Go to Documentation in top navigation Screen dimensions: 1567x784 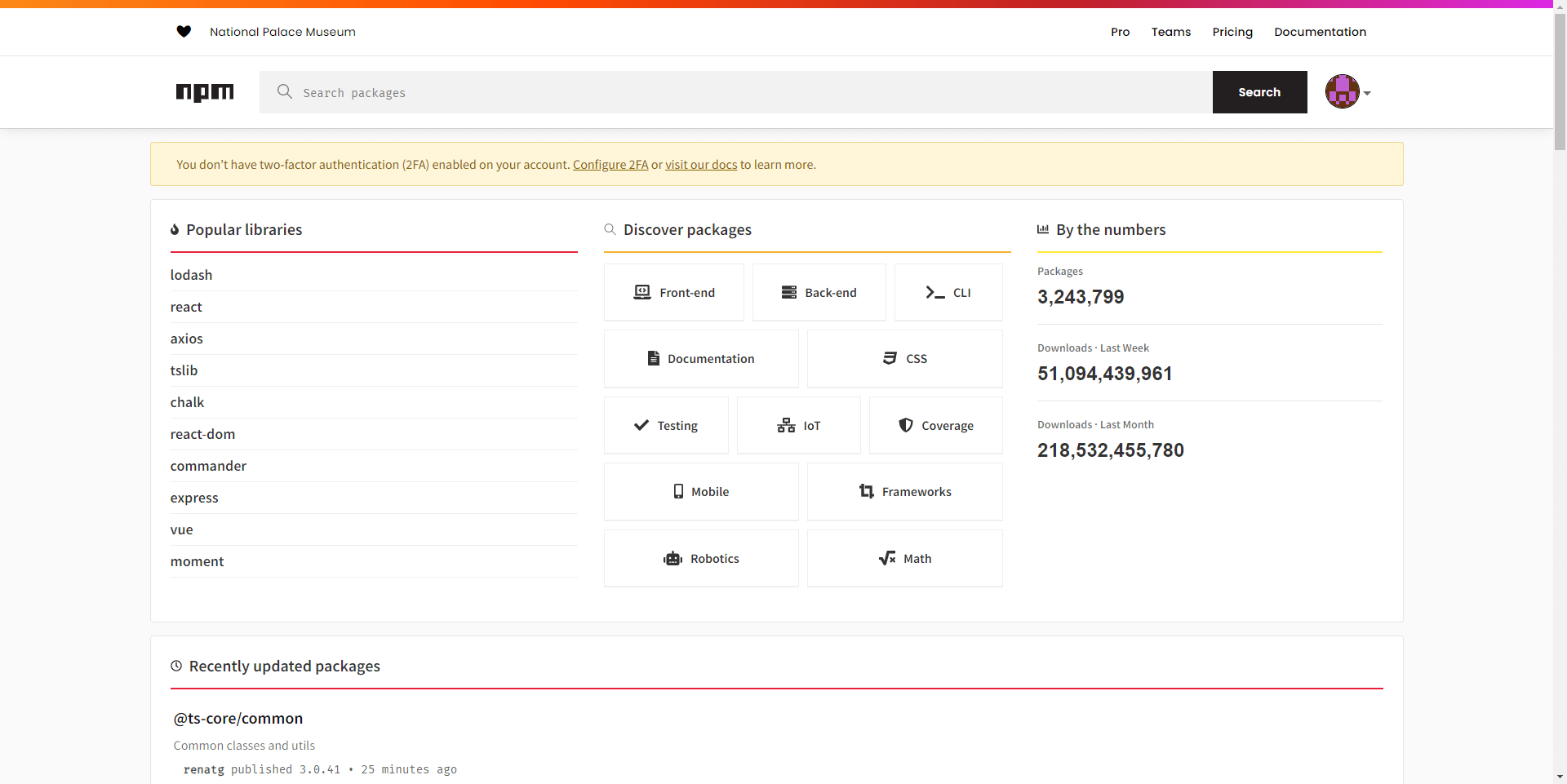click(1320, 32)
